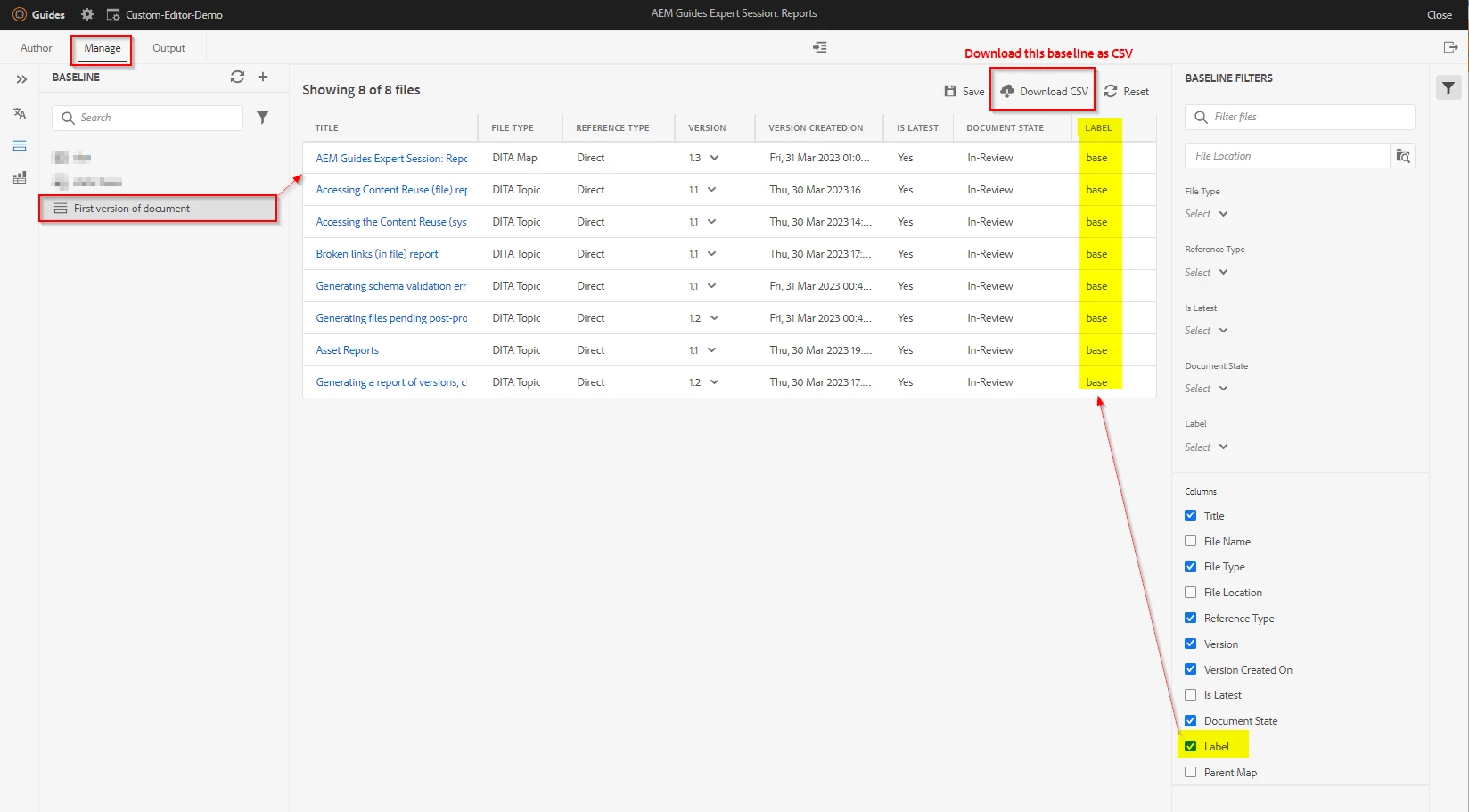Open the Baseline panel icon in sidebar
This screenshot has height=812, width=1469.
point(20,145)
